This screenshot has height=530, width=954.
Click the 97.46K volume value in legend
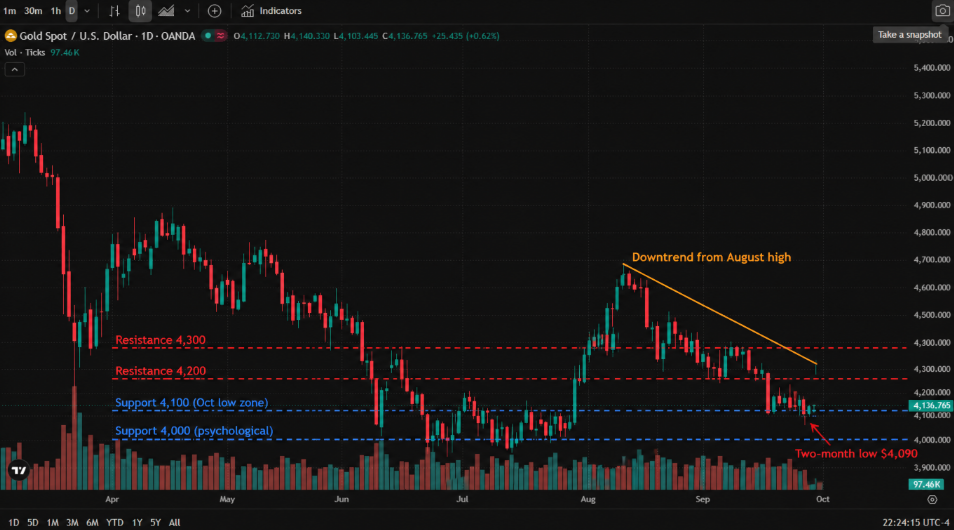[x=64, y=52]
